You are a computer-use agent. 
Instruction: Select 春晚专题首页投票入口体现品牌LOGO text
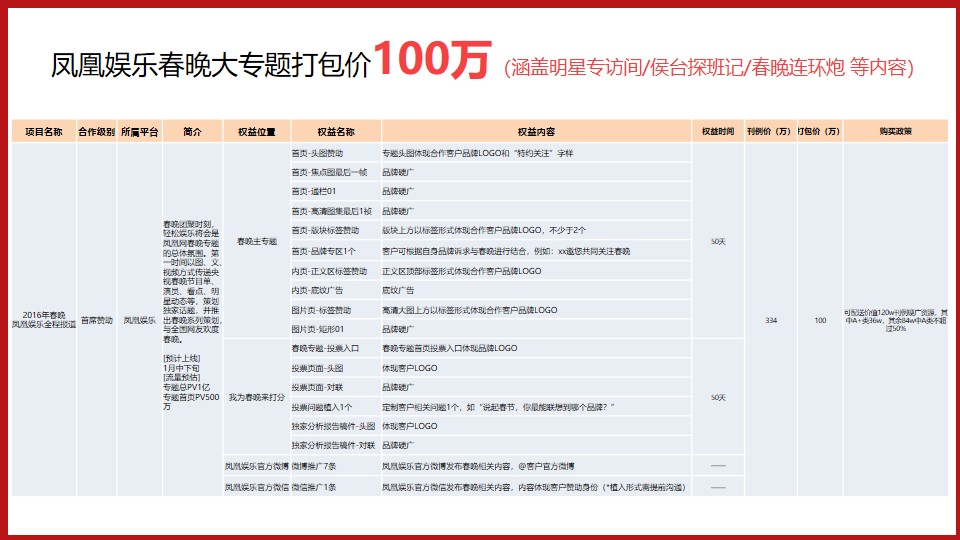pos(449,348)
